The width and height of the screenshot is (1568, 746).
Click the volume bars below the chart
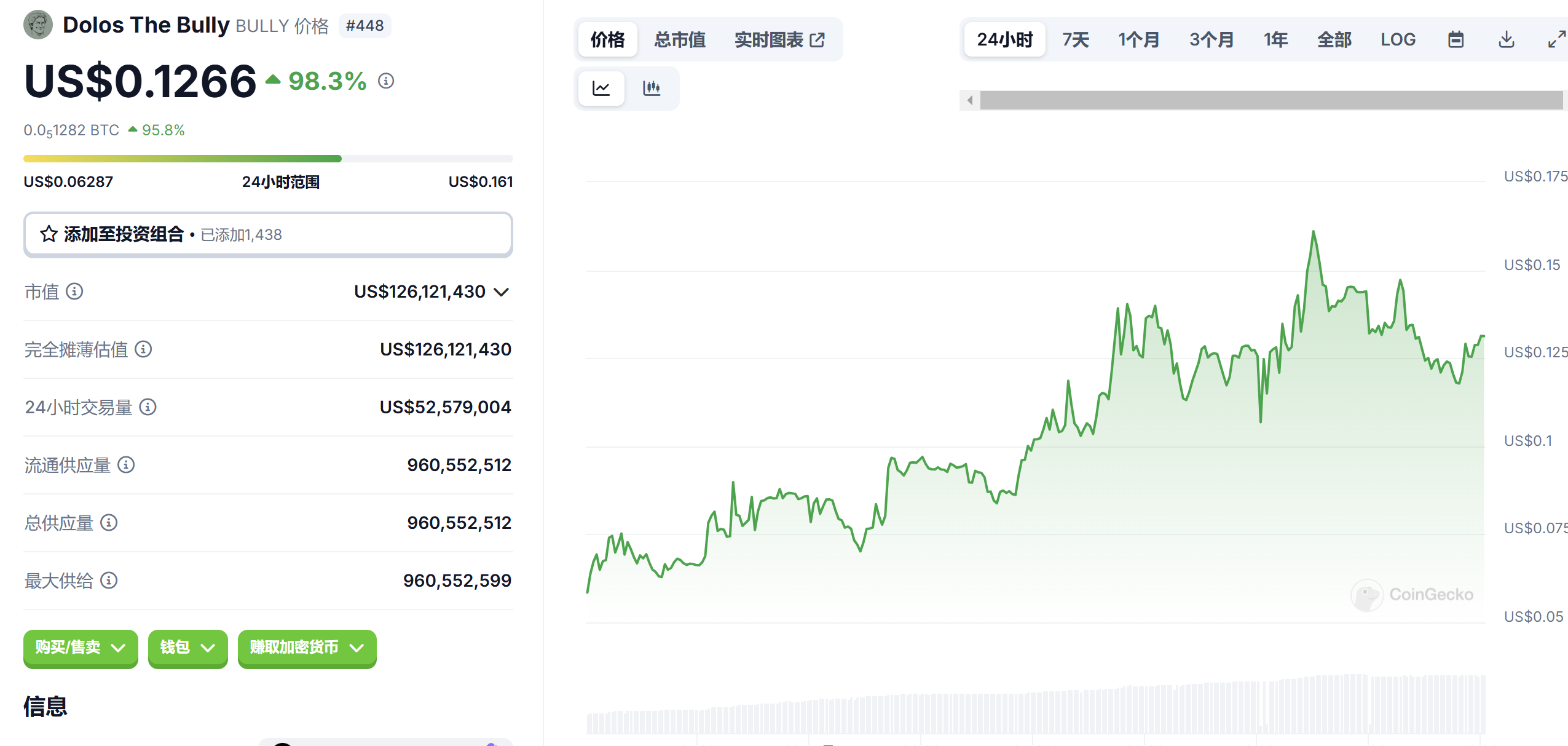pos(1036,705)
